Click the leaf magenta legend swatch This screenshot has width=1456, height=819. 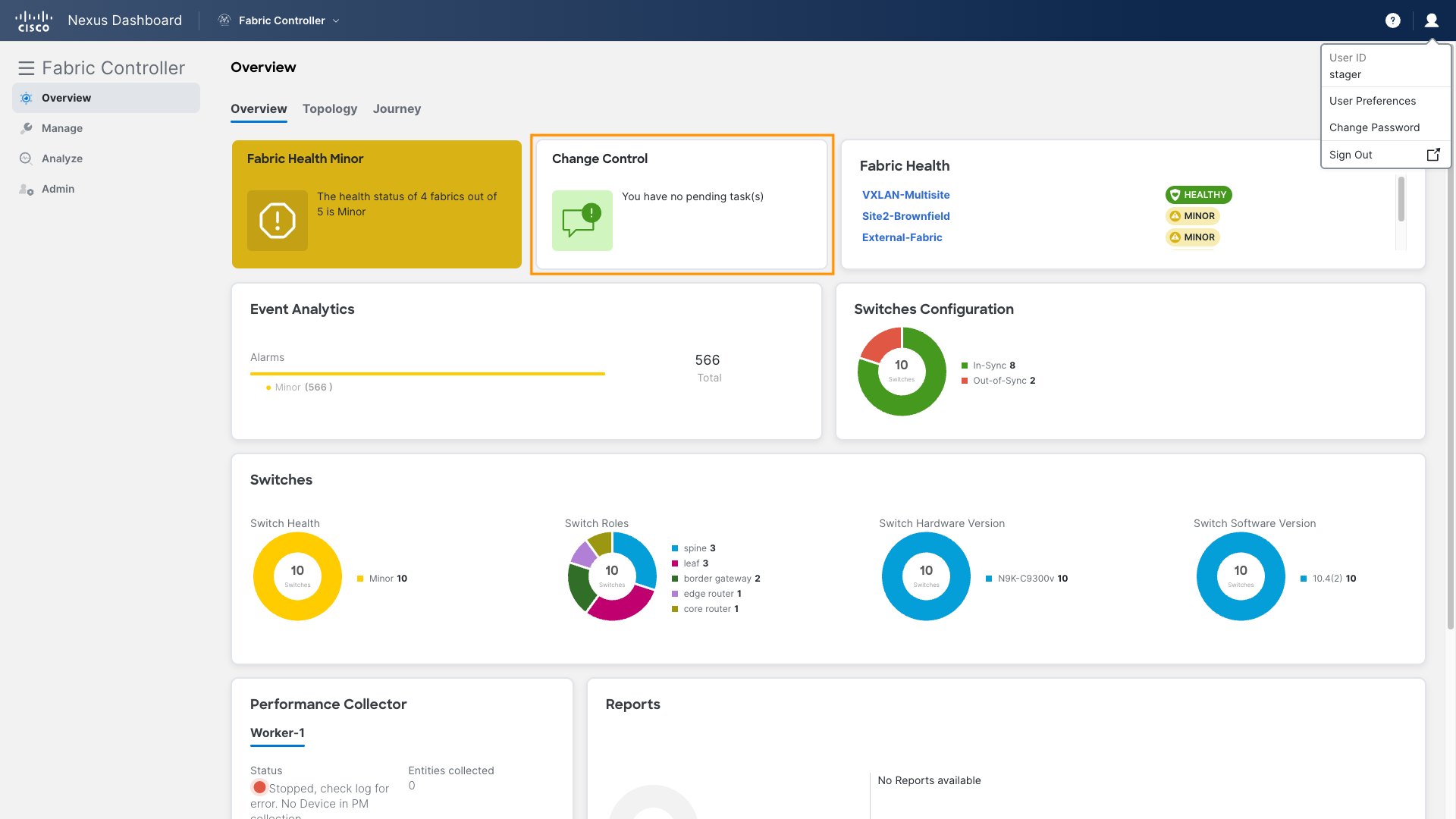click(675, 563)
